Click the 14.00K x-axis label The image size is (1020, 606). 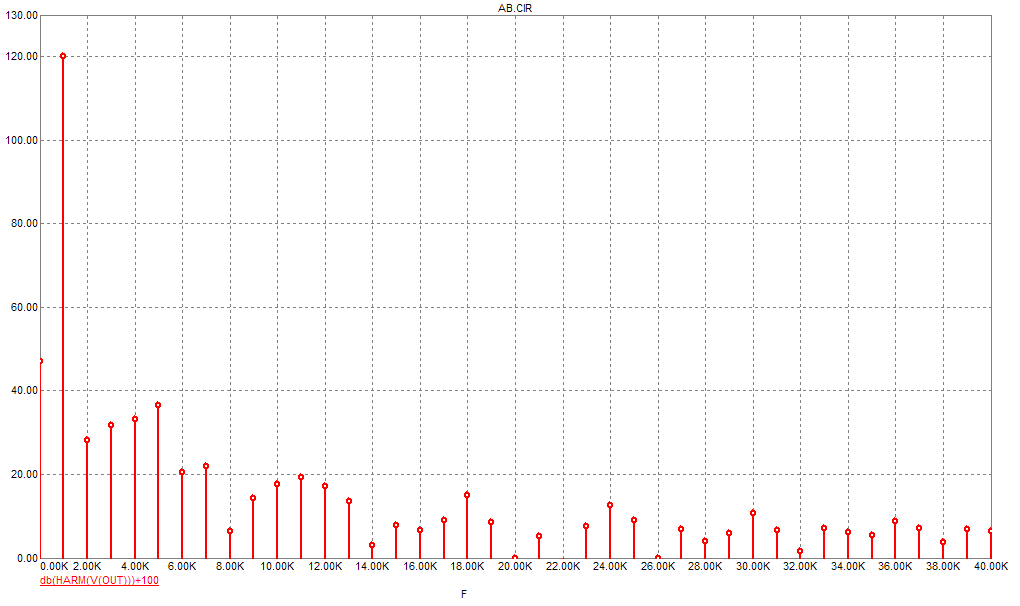click(372, 566)
